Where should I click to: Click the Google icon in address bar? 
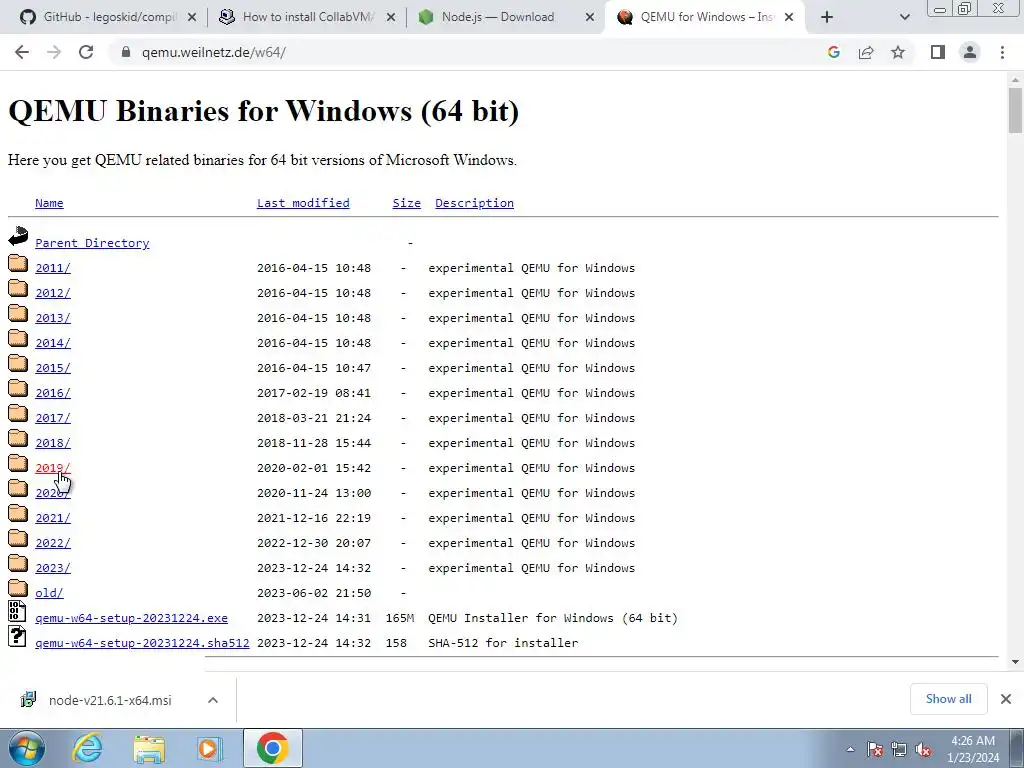[833, 52]
